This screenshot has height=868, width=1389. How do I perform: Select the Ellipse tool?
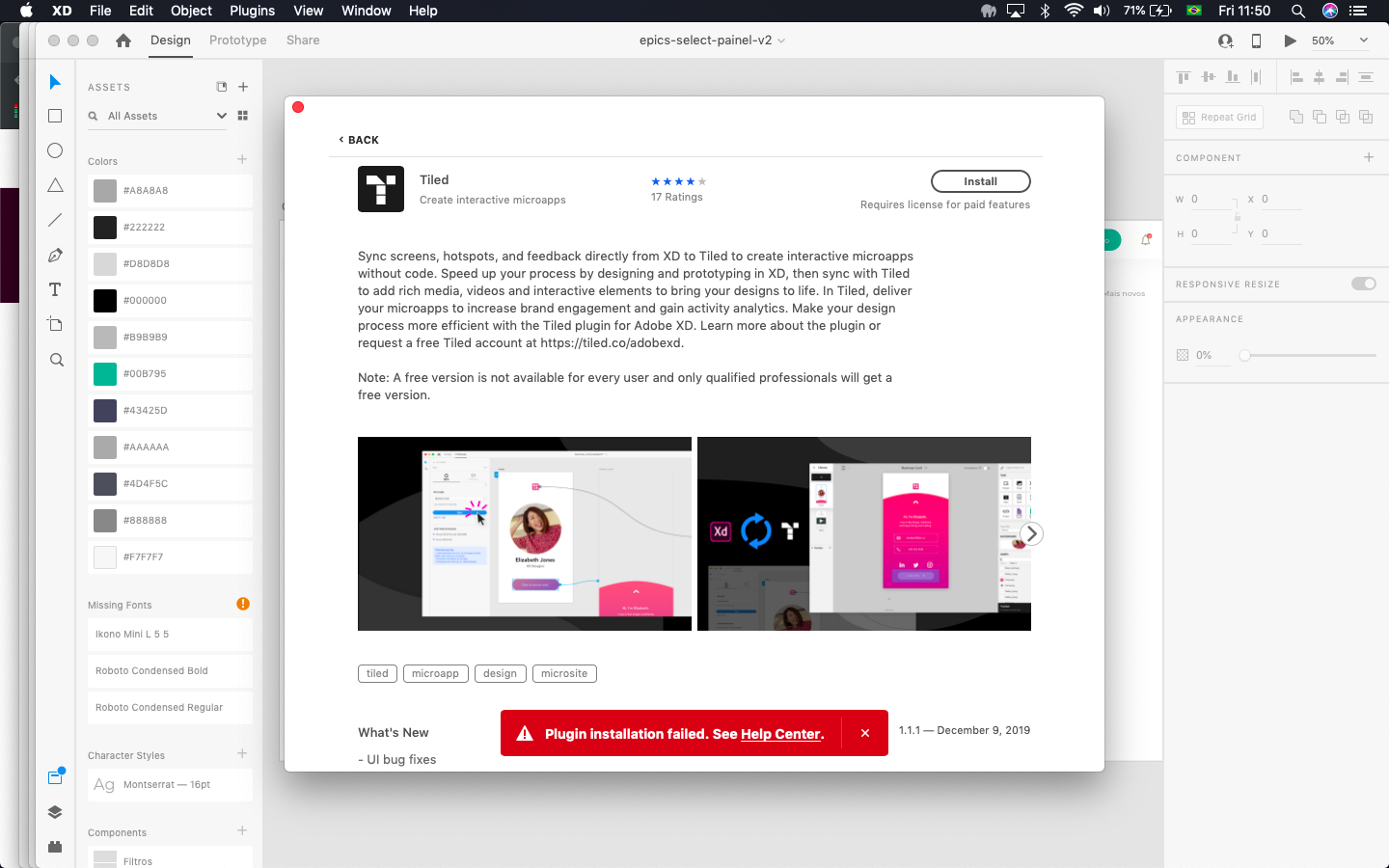pos(55,150)
